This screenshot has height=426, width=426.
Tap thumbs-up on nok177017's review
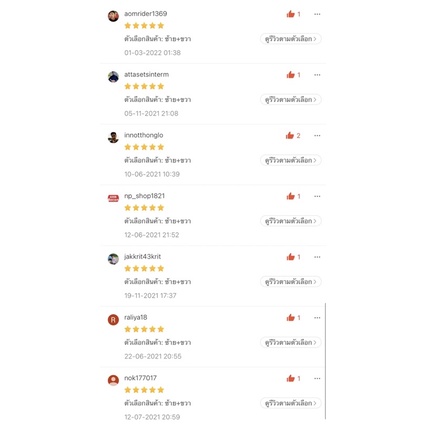[291, 378]
